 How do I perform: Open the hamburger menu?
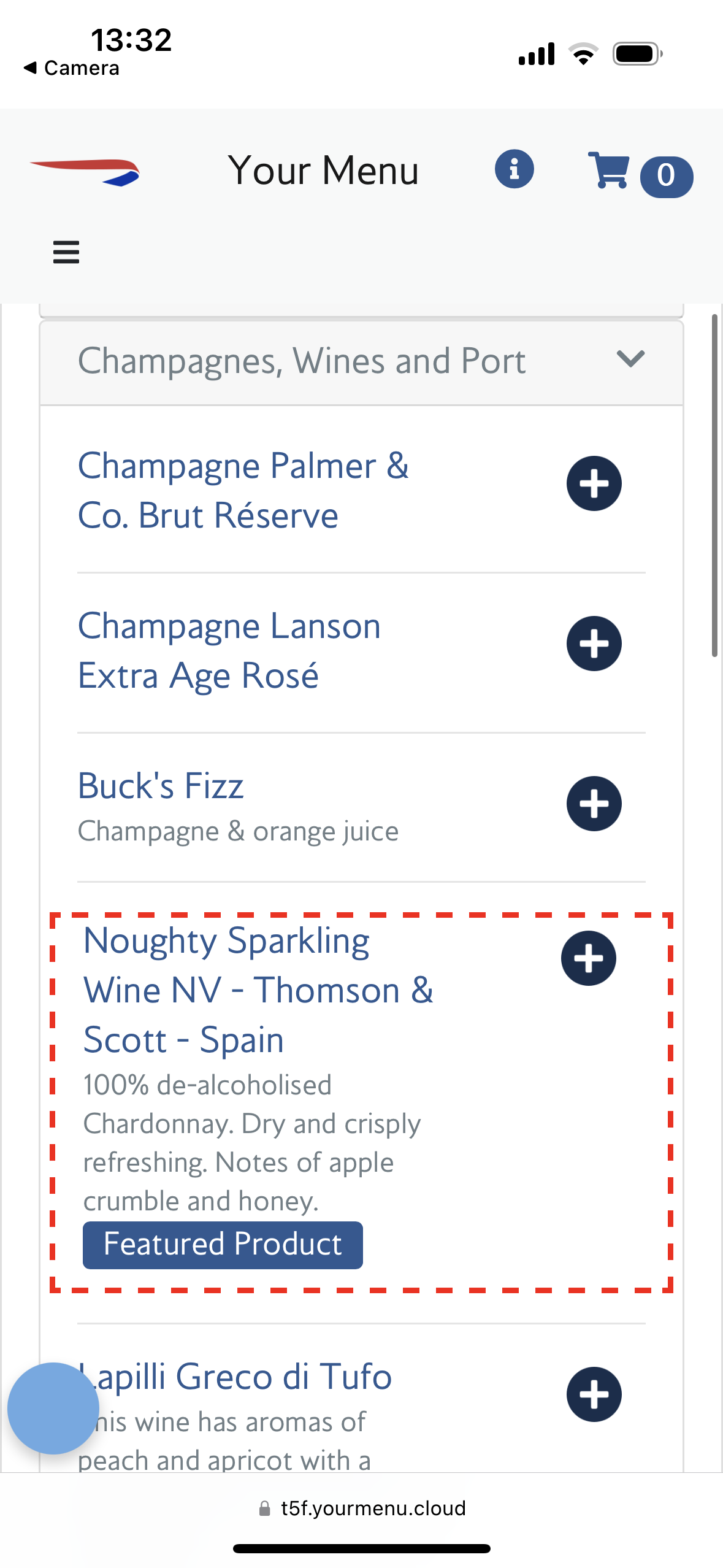(66, 252)
